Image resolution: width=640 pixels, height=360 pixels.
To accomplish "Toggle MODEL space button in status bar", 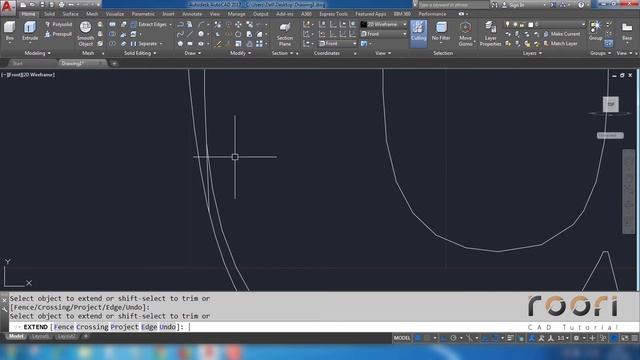I will (x=402, y=338).
